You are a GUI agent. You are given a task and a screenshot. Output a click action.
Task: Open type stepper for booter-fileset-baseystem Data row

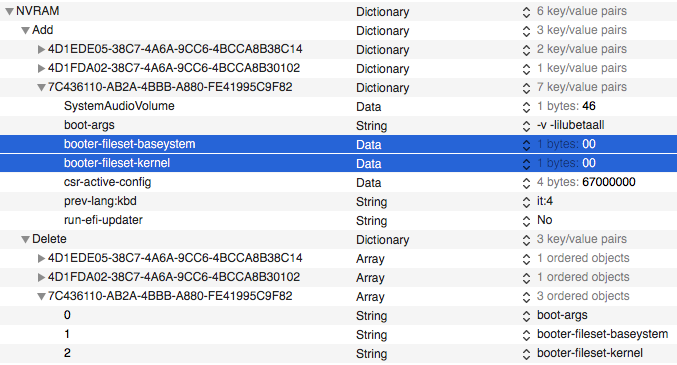(x=526, y=145)
